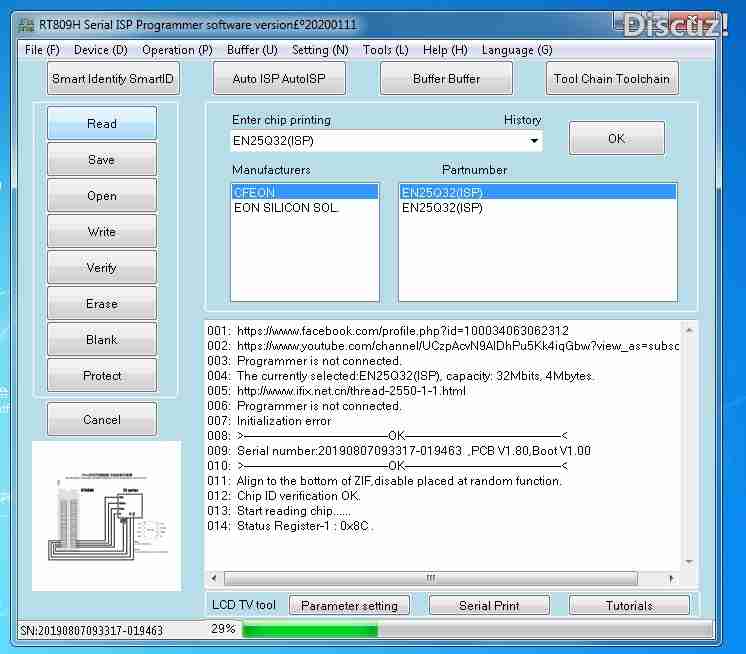
Task: Click the green read progress bar
Action: click(x=310, y=630)
